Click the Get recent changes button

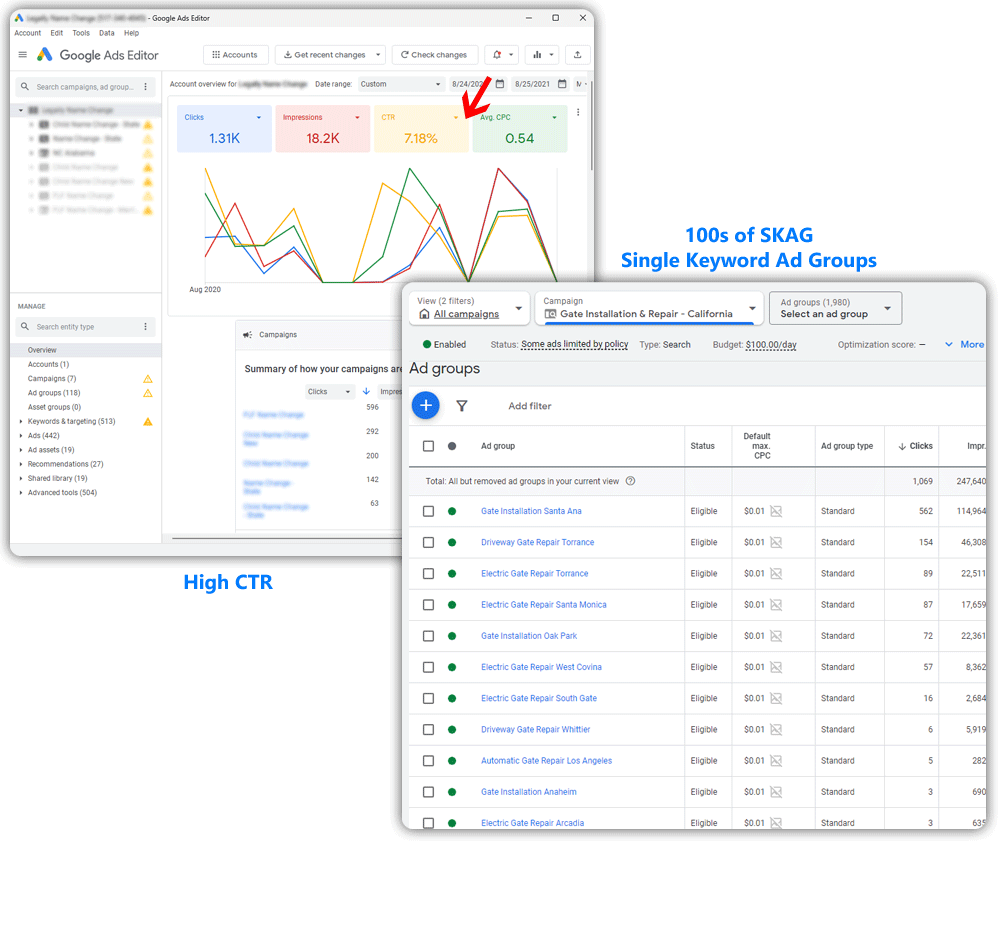pos(329,55)
